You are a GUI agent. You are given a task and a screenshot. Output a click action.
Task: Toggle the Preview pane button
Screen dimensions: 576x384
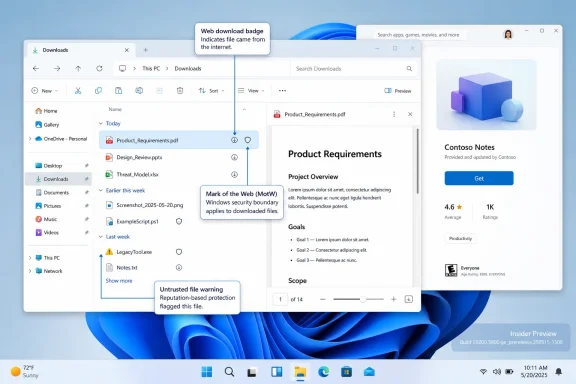tap(397, 91)
